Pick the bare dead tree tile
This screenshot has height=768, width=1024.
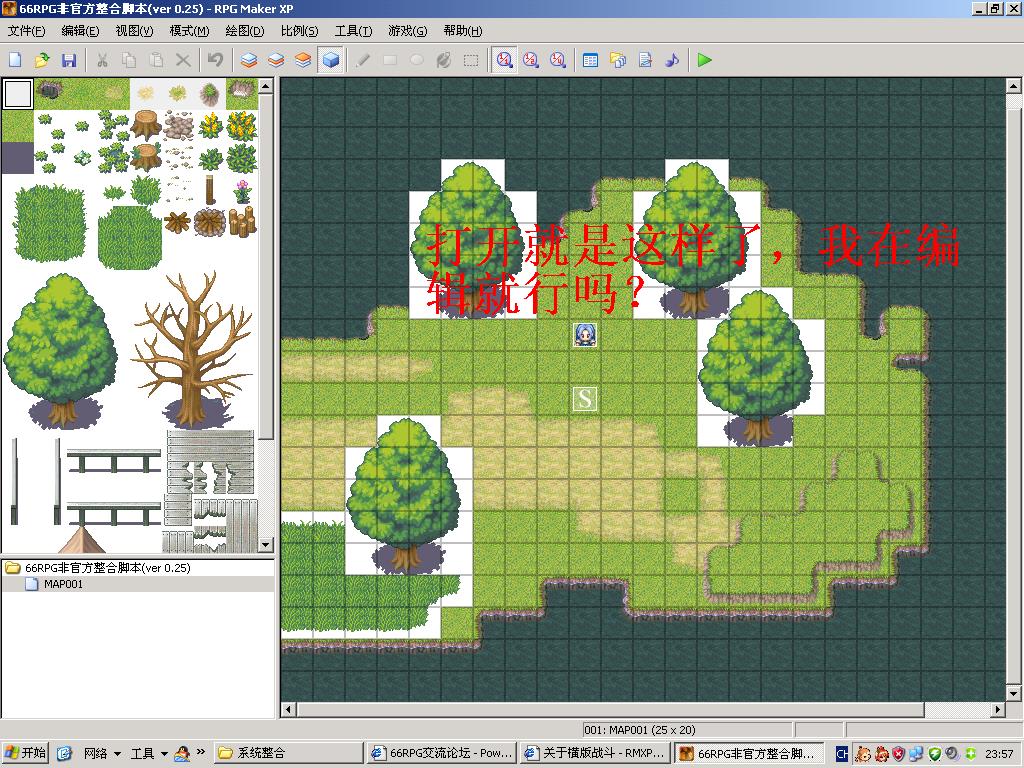[192, 351]
